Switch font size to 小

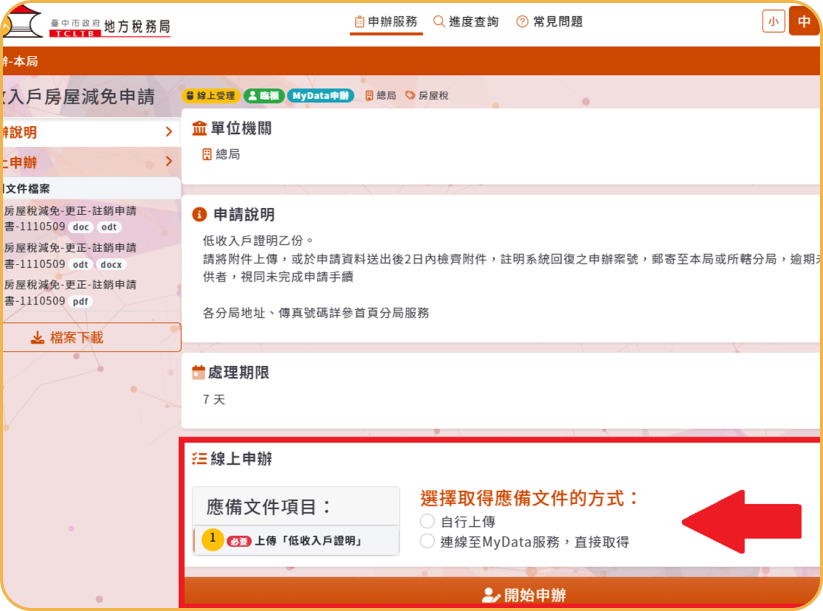click(773, 21)
